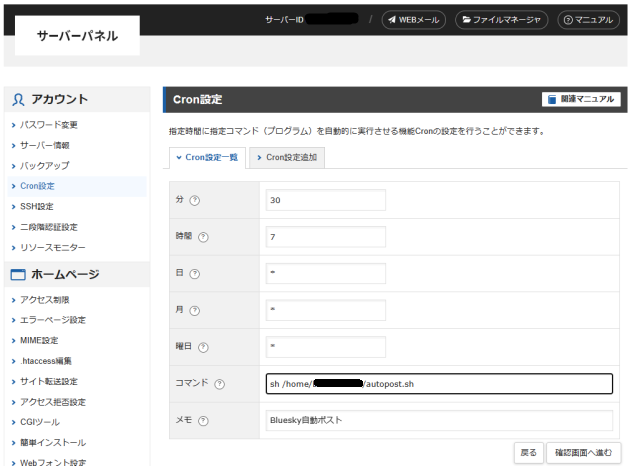Click help icon next to 時間
This screenshot has height=466, width=640.
pyautogui.click(x=203, y=237)
